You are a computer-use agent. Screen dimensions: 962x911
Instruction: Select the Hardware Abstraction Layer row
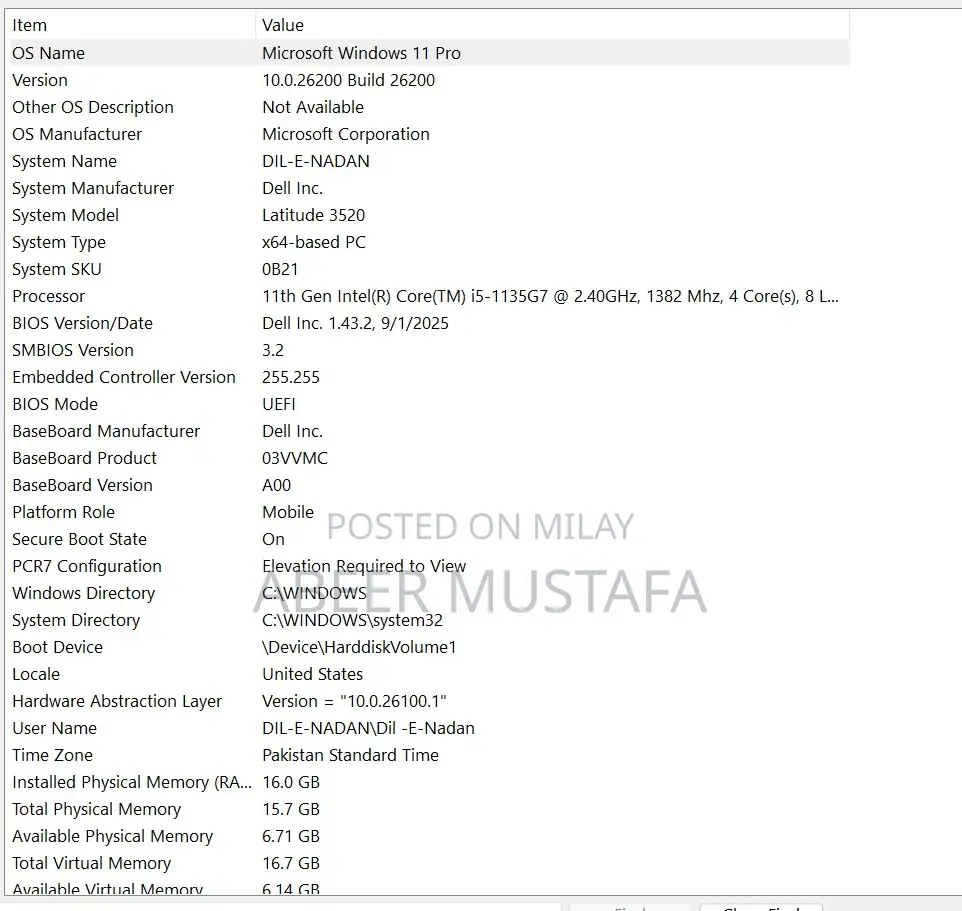click(117, 701)
